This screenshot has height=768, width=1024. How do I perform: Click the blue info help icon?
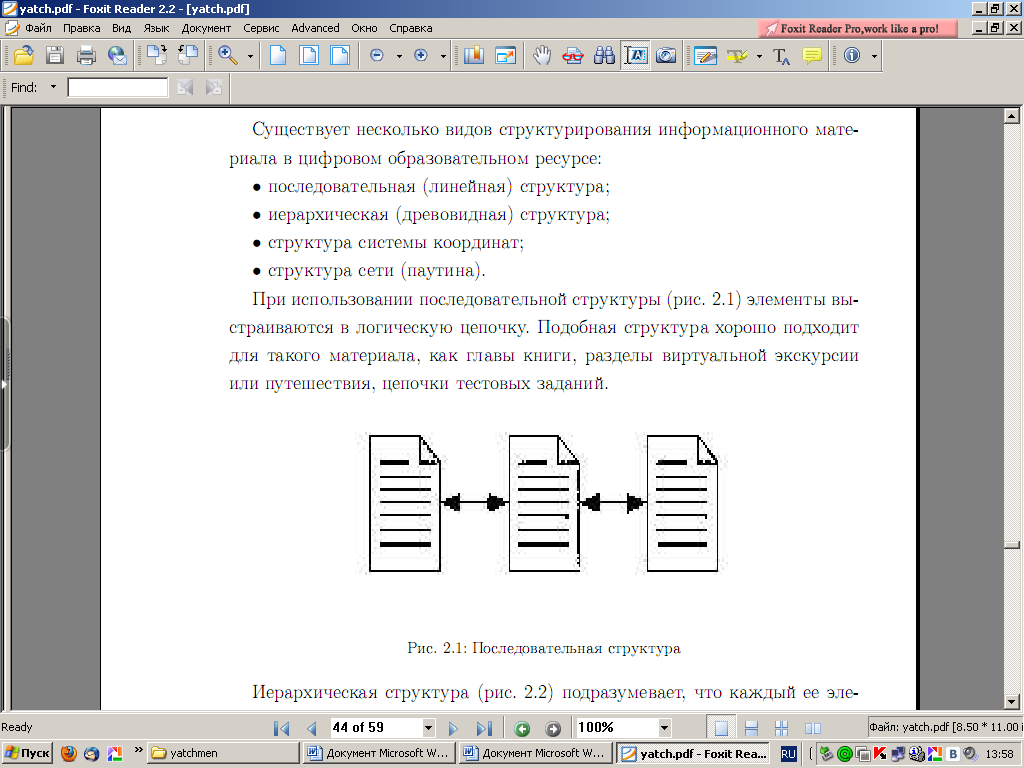coord(852,56)
